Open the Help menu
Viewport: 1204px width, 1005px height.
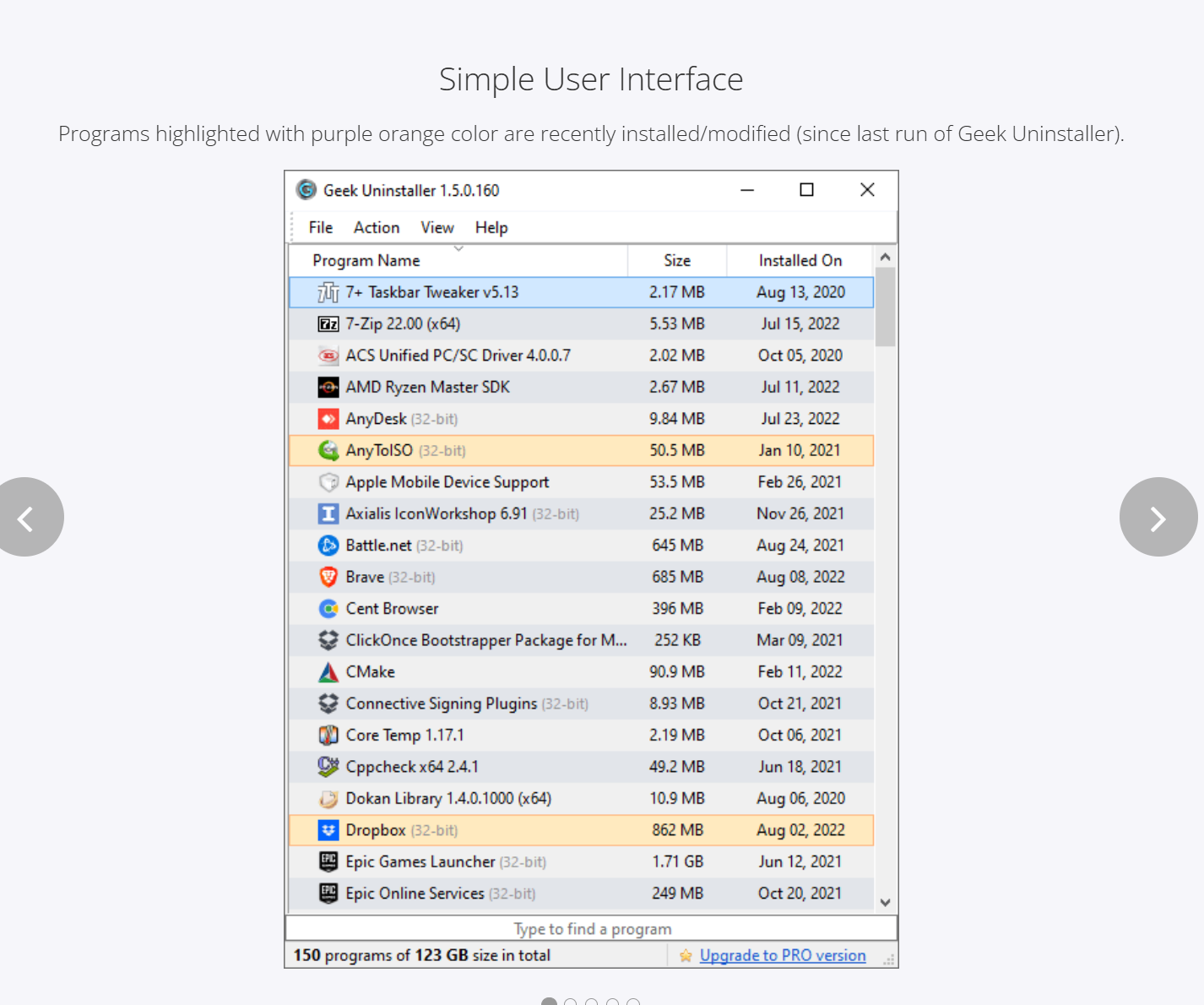(x=491, y=228)
